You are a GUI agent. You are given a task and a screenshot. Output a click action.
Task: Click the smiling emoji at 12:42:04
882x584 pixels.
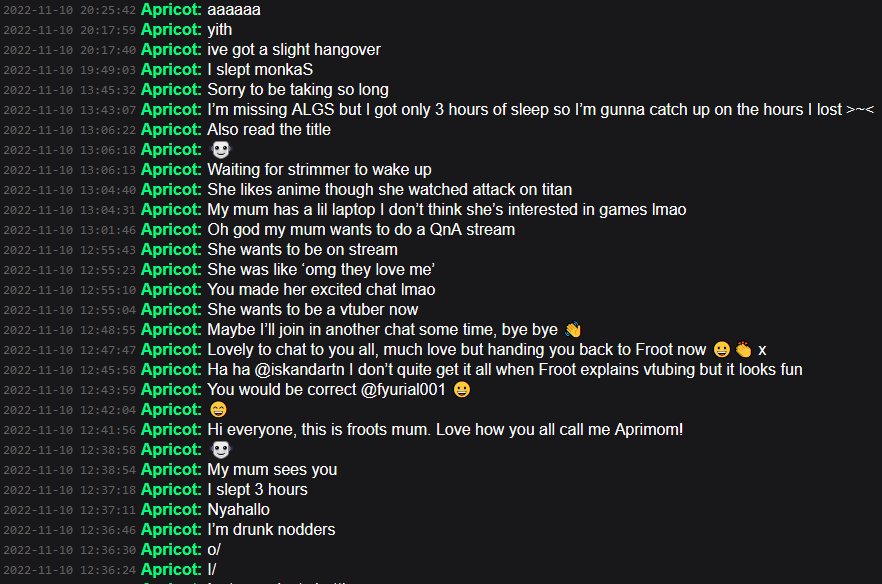[218, 410]
